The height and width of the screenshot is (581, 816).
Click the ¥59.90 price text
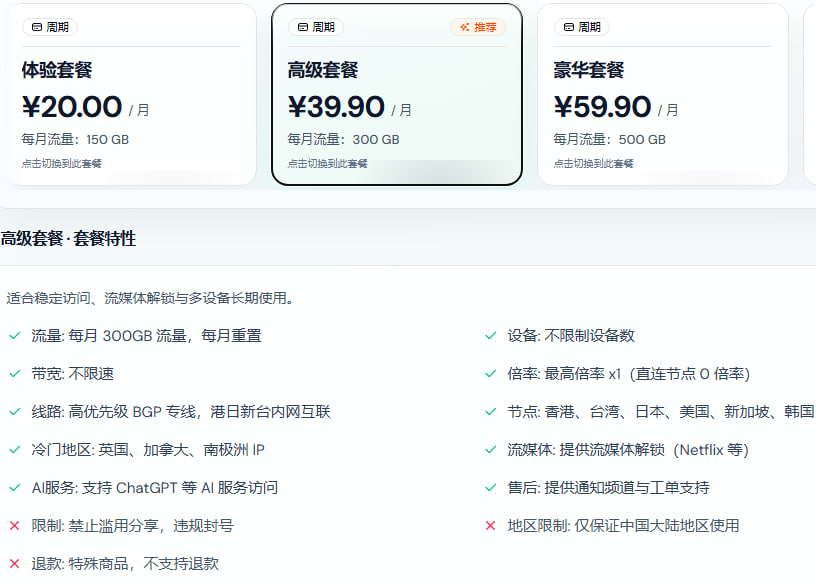pos(602,106)
